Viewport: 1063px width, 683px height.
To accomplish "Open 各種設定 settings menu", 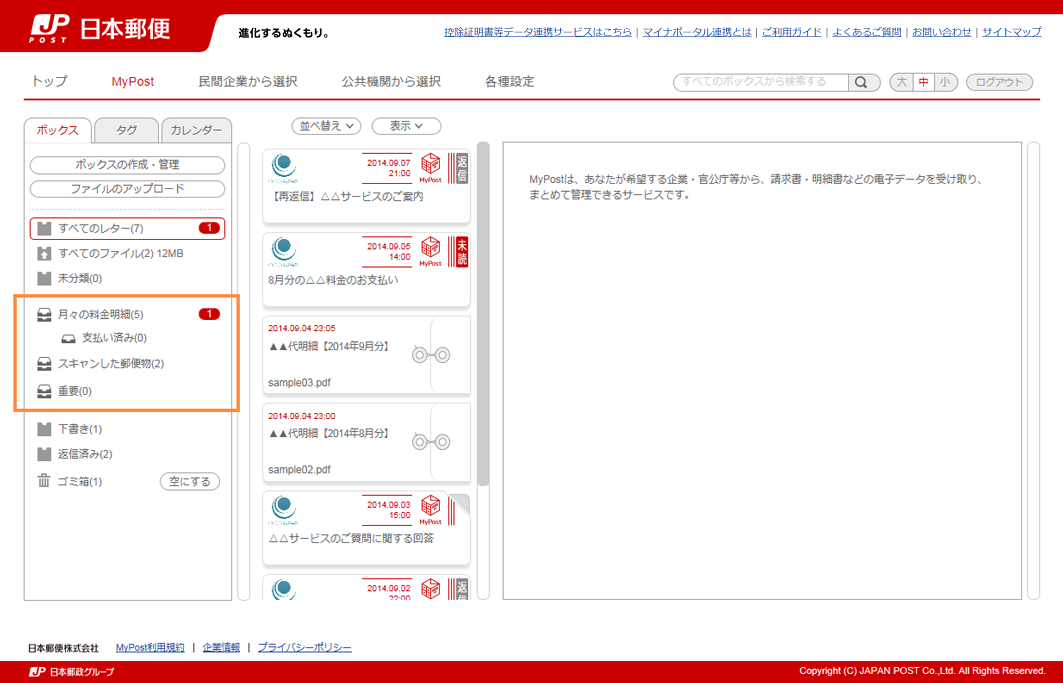I will (x=510, y=81).
